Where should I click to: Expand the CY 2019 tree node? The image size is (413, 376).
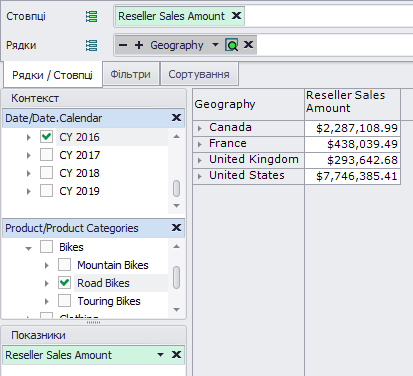tap(29, 191)
